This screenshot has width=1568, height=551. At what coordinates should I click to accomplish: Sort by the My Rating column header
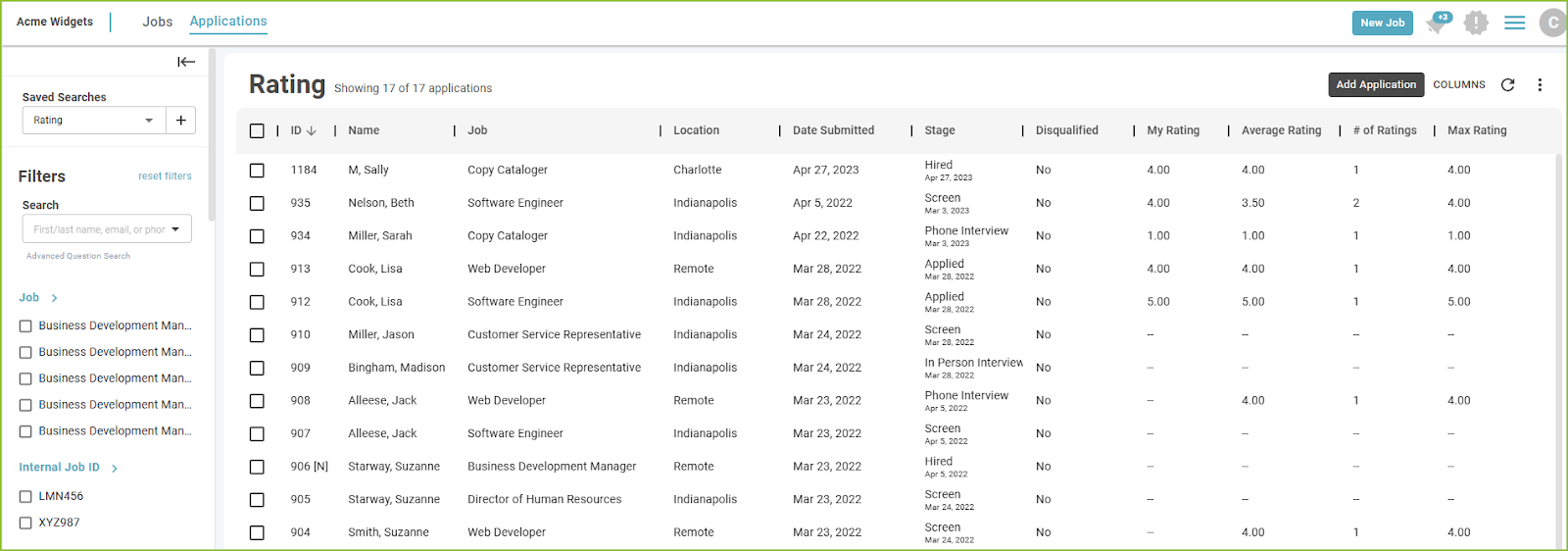tap(1173, 130)
